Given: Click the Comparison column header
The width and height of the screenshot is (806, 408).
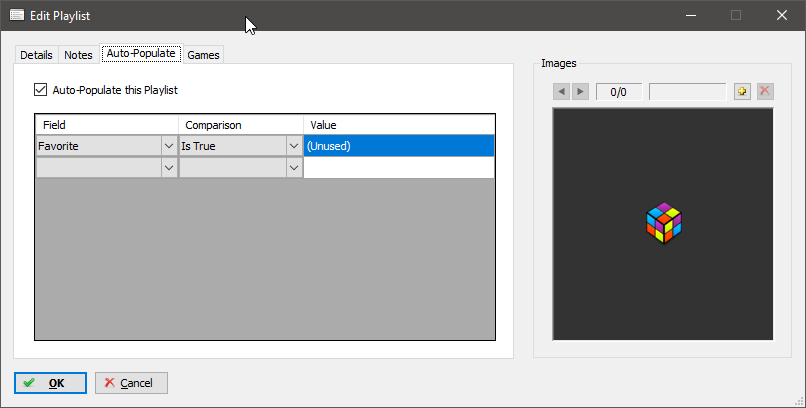Looking at the screenshot, I should pos(241,125).
